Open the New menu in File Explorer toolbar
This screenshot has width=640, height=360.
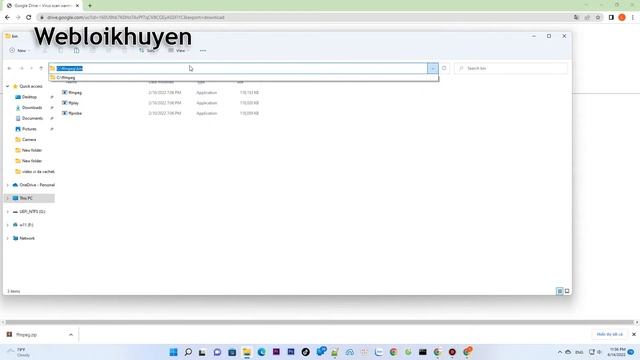click(19, 50)
